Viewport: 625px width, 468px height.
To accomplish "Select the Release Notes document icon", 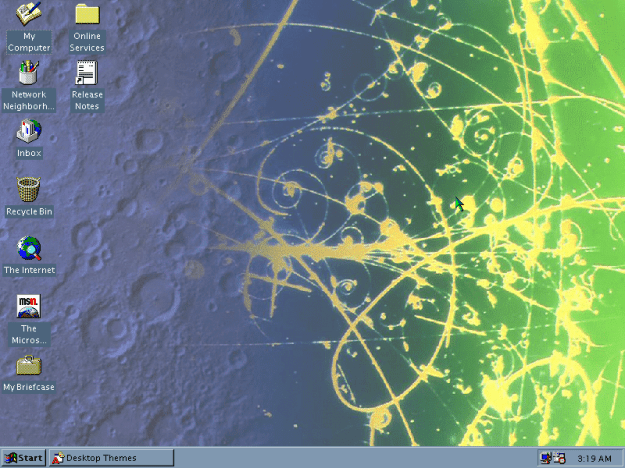I will [x=87, y=72].
